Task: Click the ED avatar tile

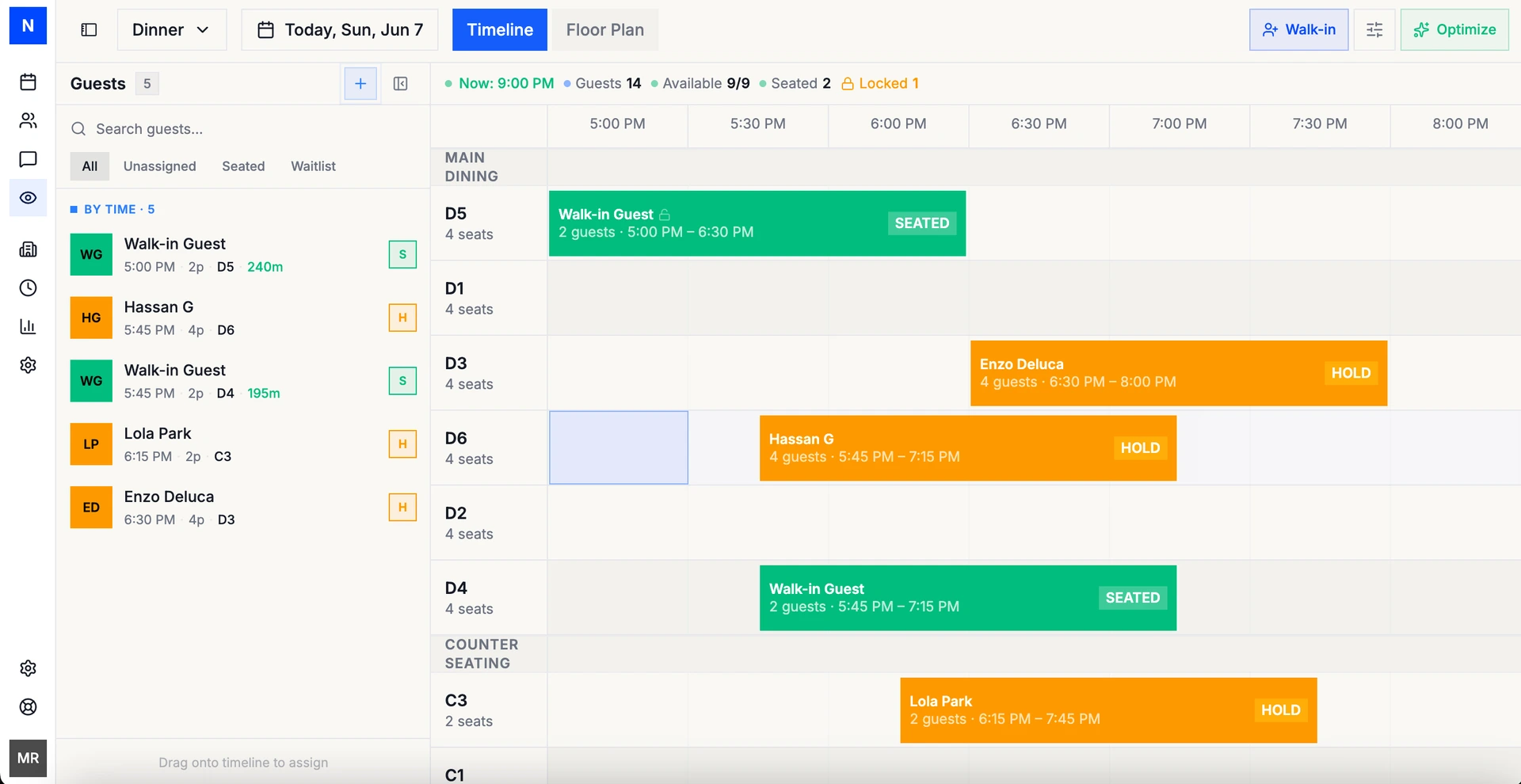Action: point(91,508)
